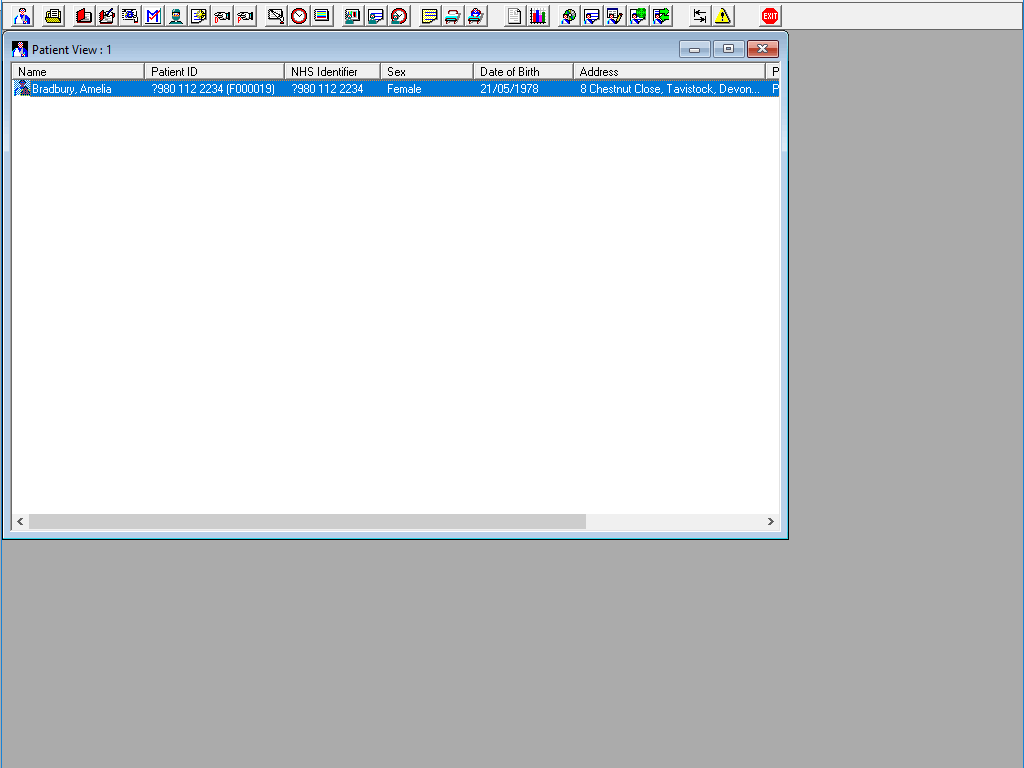Click the person with red clock icon

399,16
